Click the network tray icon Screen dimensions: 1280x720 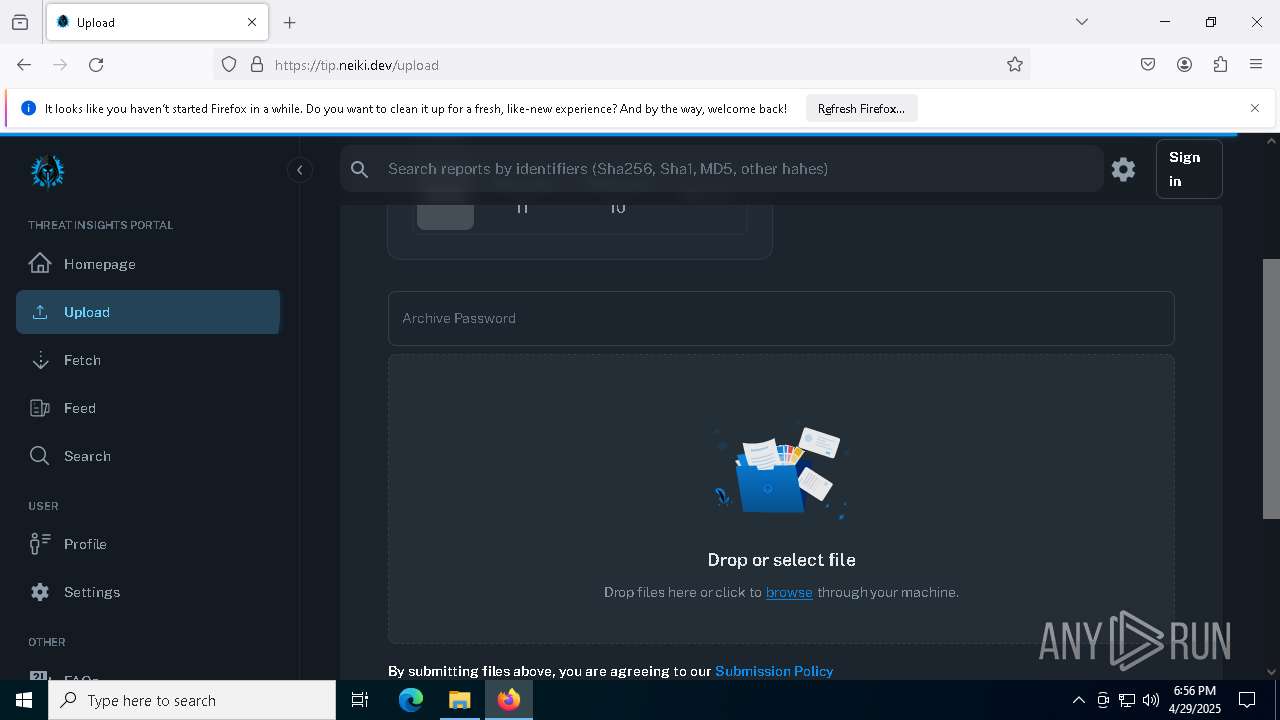(x=1127, y=700)
